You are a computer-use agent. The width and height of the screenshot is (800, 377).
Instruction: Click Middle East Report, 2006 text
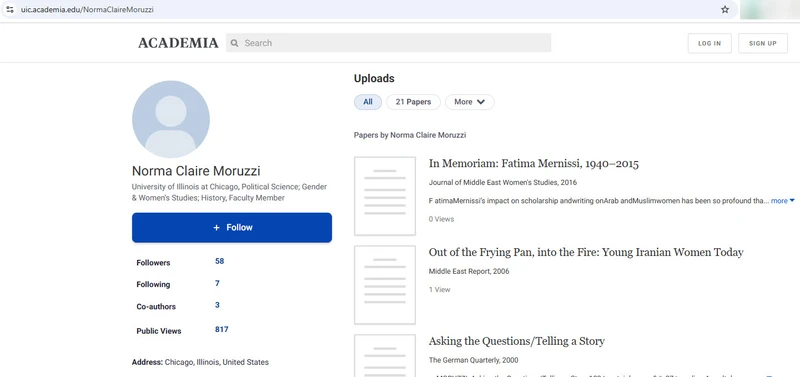point(469,271)
